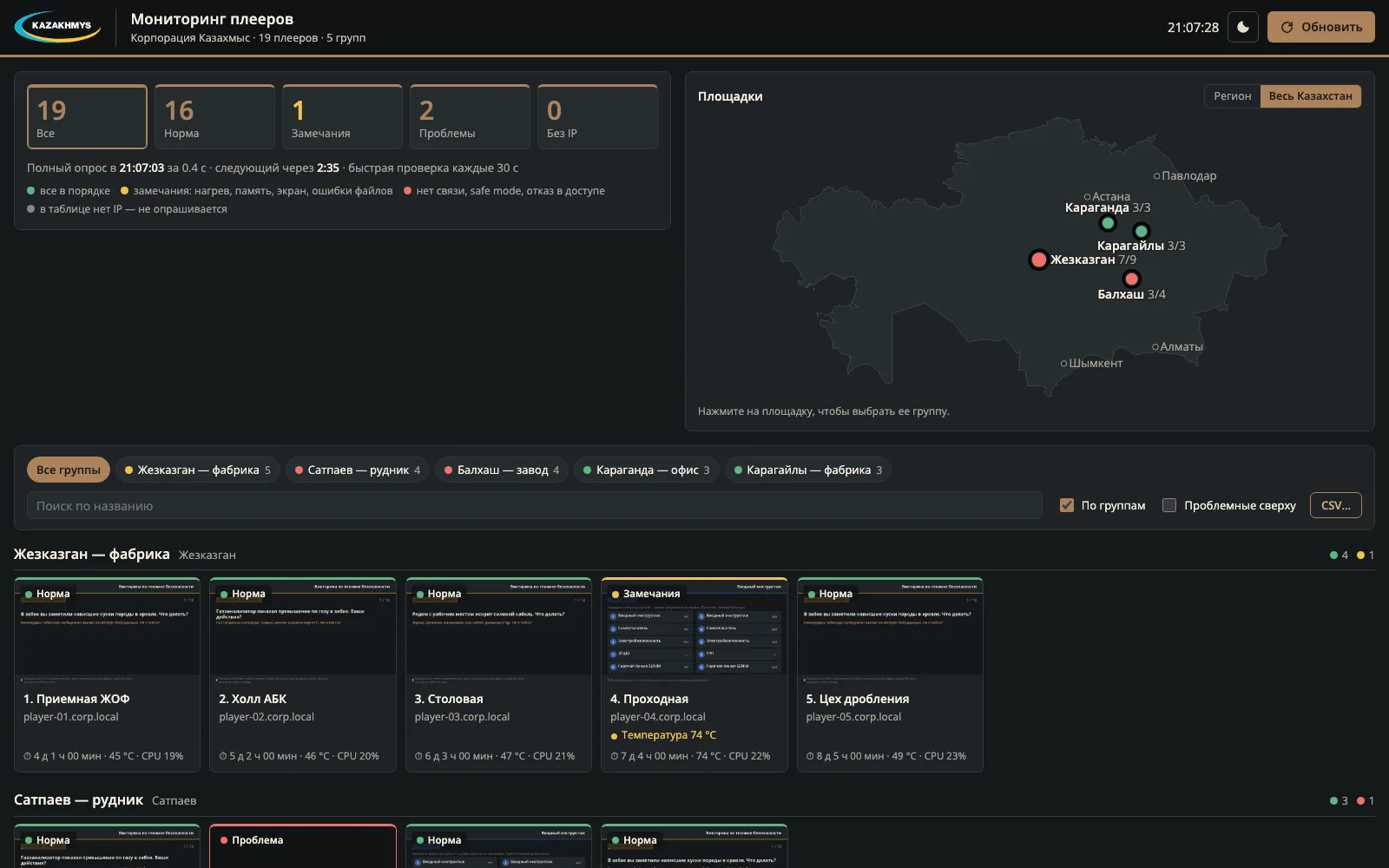The width and height of the screenshot is (1389, 868).
Task: Click the Алматы city label on map
Action: pyautogui.click(x=1182, y=346)
